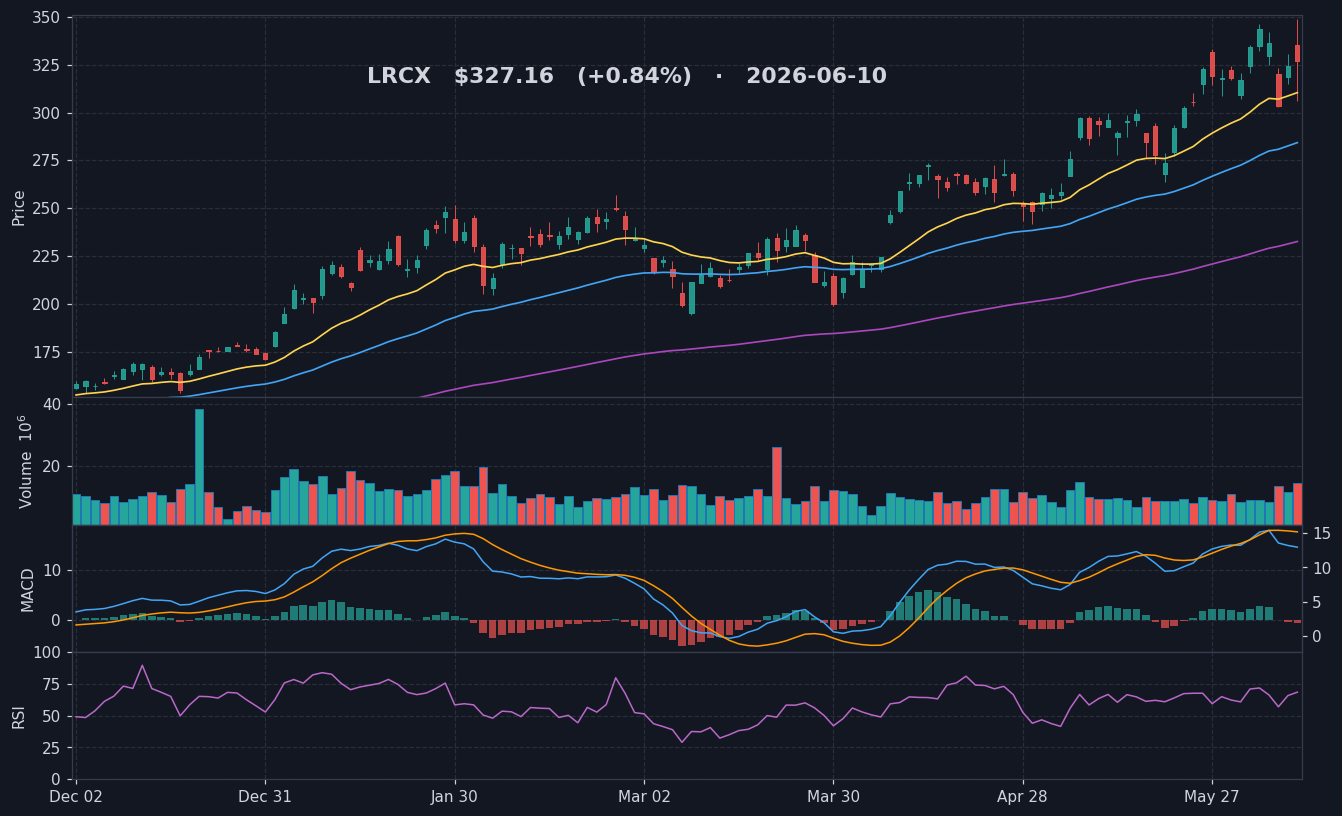Click the 20 volume tick label
The width and height of the screenshot is (1342, 816).
point(51,466)
